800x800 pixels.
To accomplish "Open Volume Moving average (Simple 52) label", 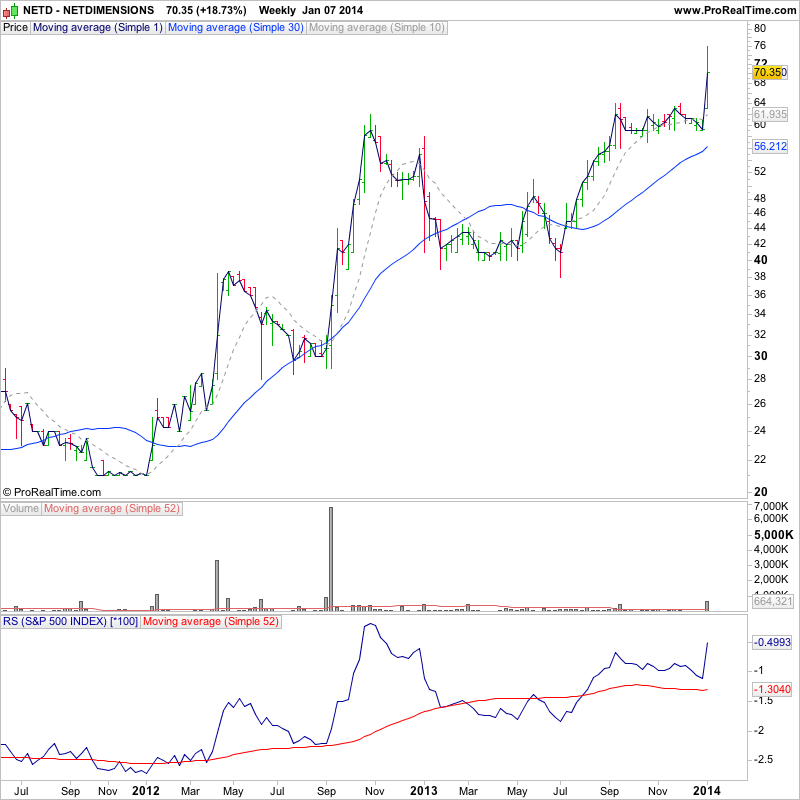I will [x=112, y=509].
